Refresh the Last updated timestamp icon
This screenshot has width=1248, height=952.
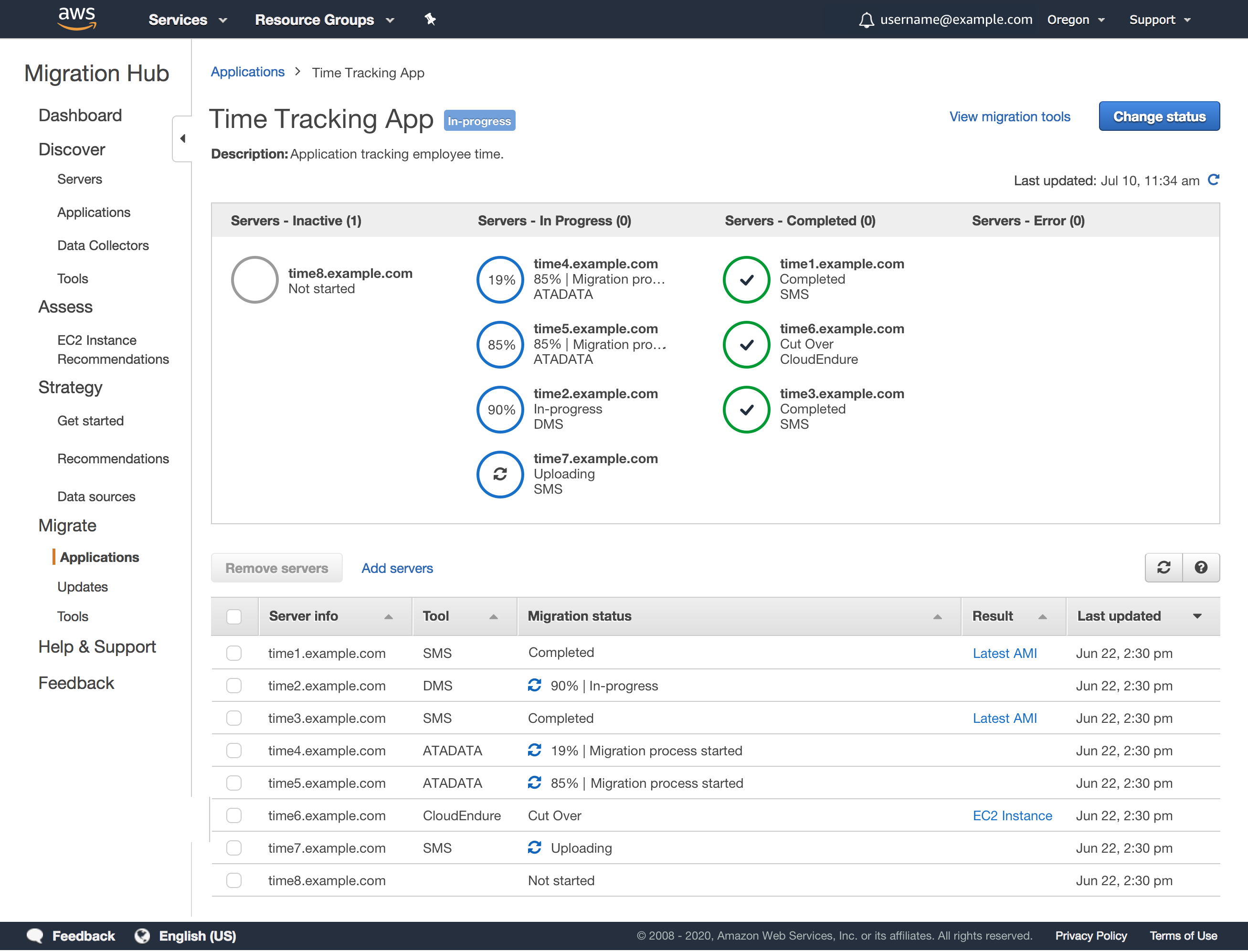tap(1214, 180)
